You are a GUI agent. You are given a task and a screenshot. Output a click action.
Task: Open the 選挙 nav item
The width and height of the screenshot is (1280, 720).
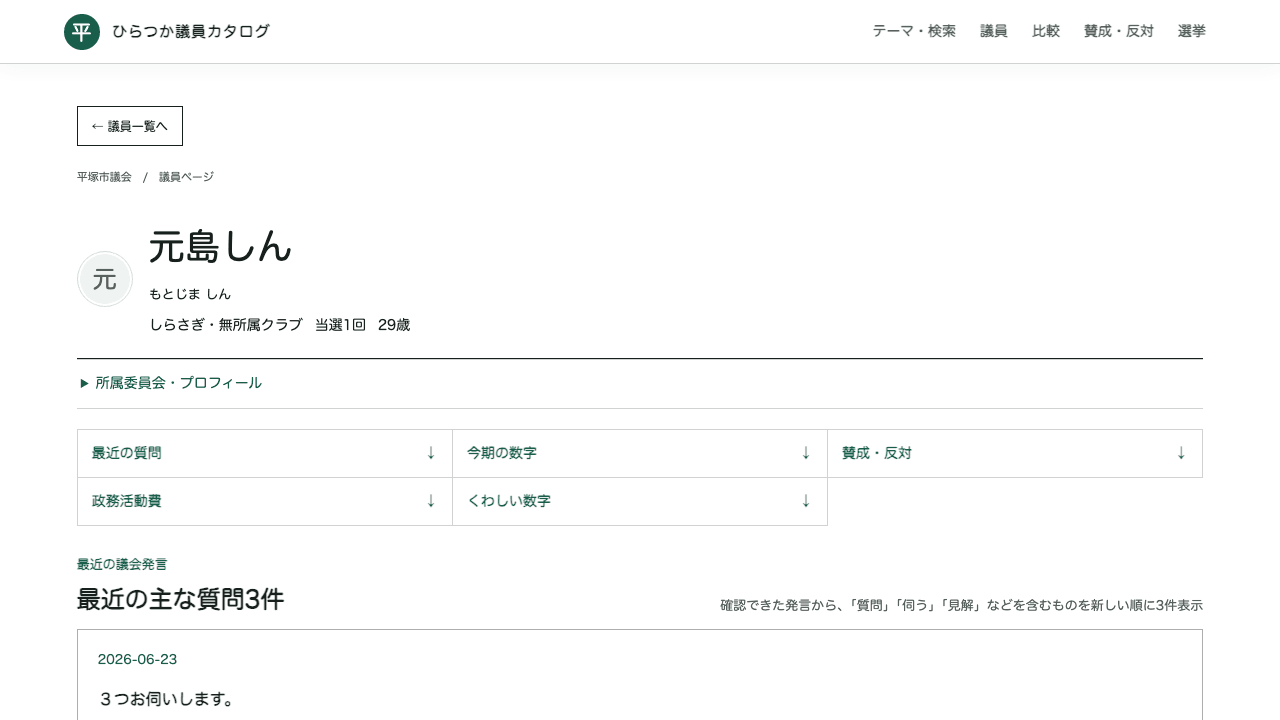pyautogui.click(x=1192, y=31)
